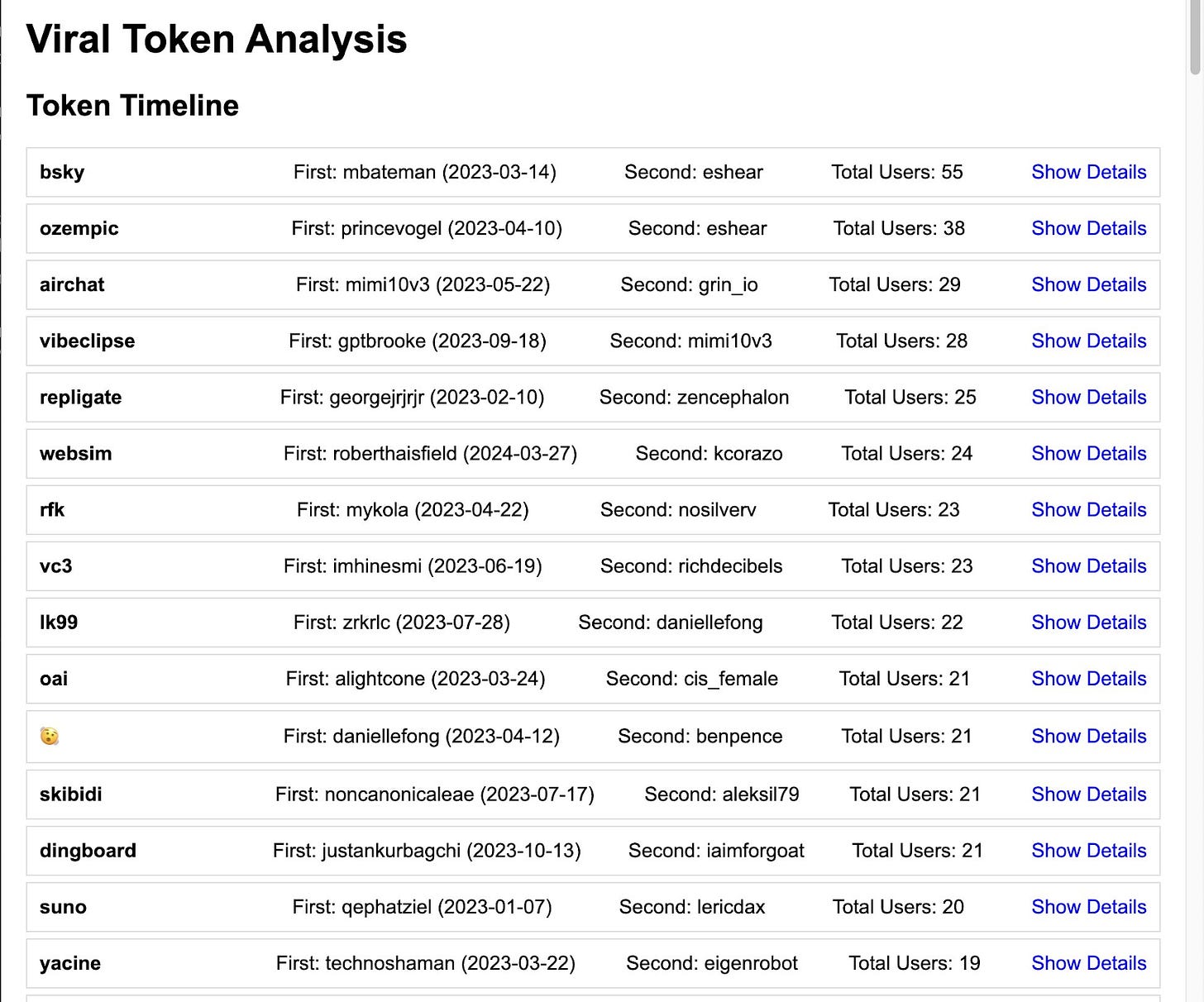The width and height of the screenshot is (1204, 1002).
Task: Show details of the airchat token
Action: pos(1088,284)
